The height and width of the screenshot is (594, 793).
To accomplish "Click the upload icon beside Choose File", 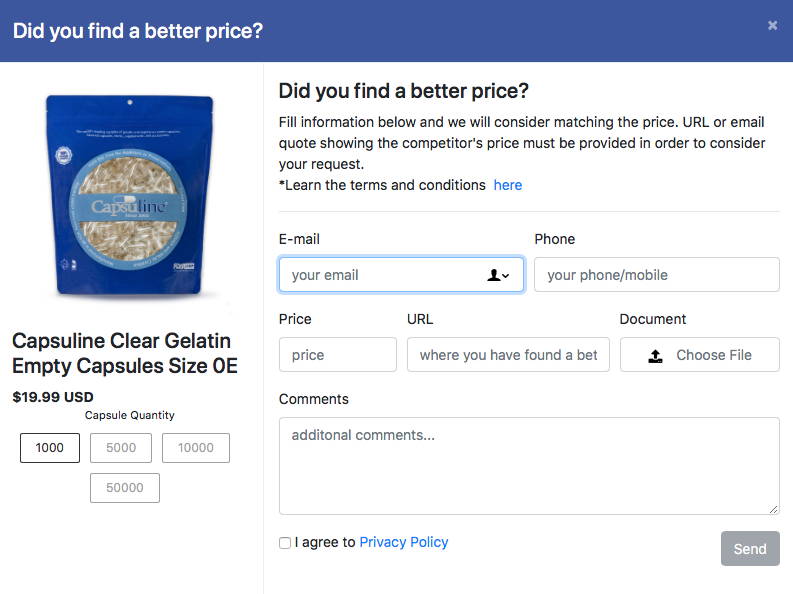I will [655, 356].
